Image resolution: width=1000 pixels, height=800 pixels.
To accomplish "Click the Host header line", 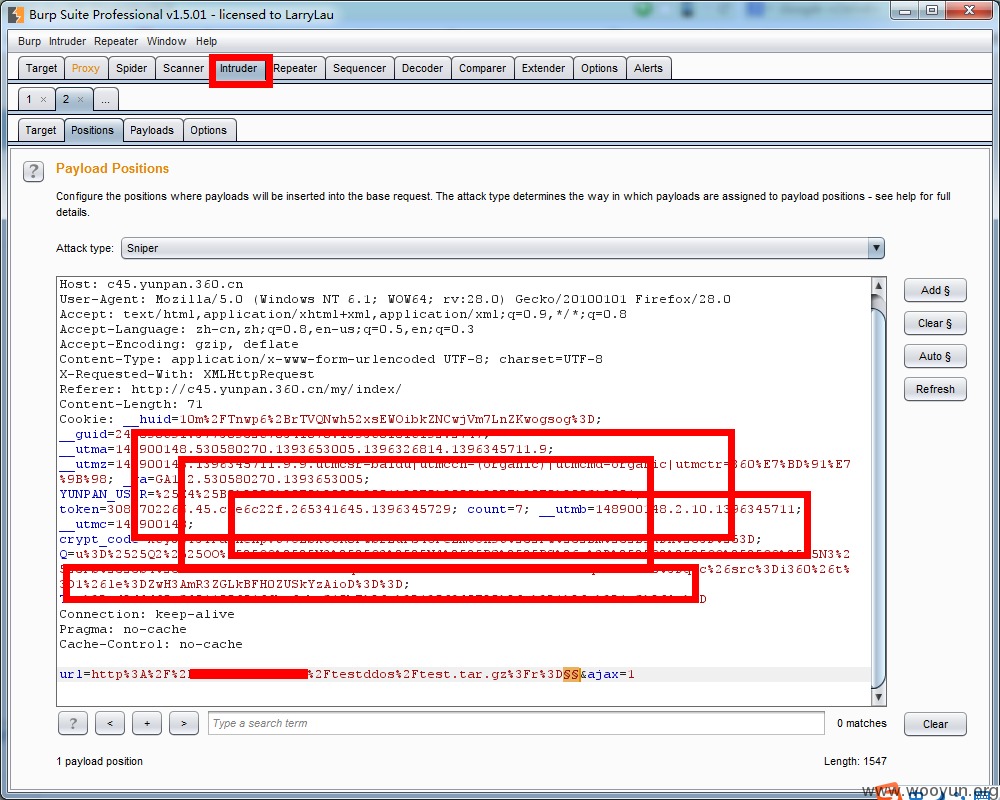I will pos(151,285).
